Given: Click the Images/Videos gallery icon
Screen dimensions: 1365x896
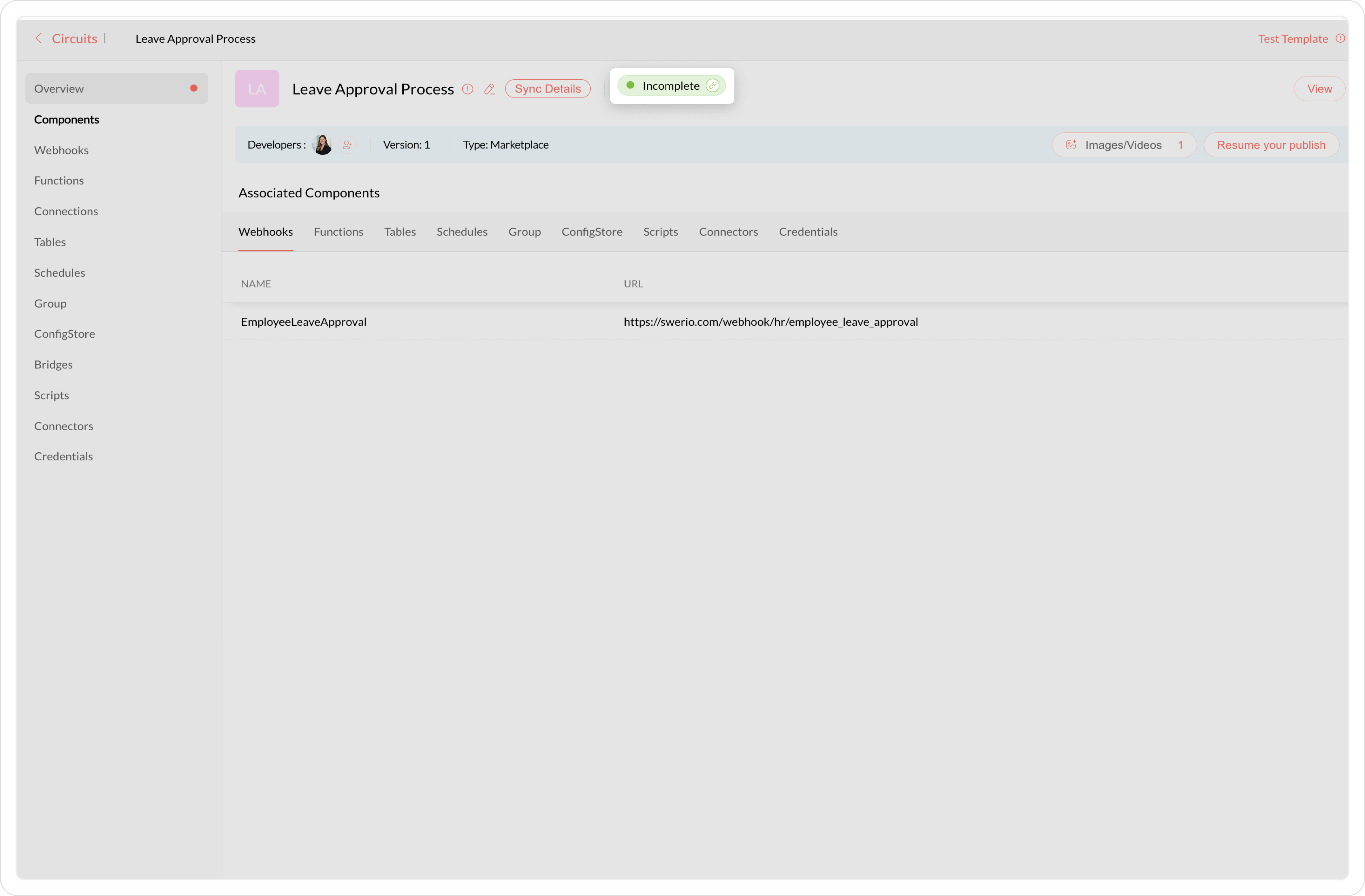Looking at the screenshot, I should pos(1071,145).
